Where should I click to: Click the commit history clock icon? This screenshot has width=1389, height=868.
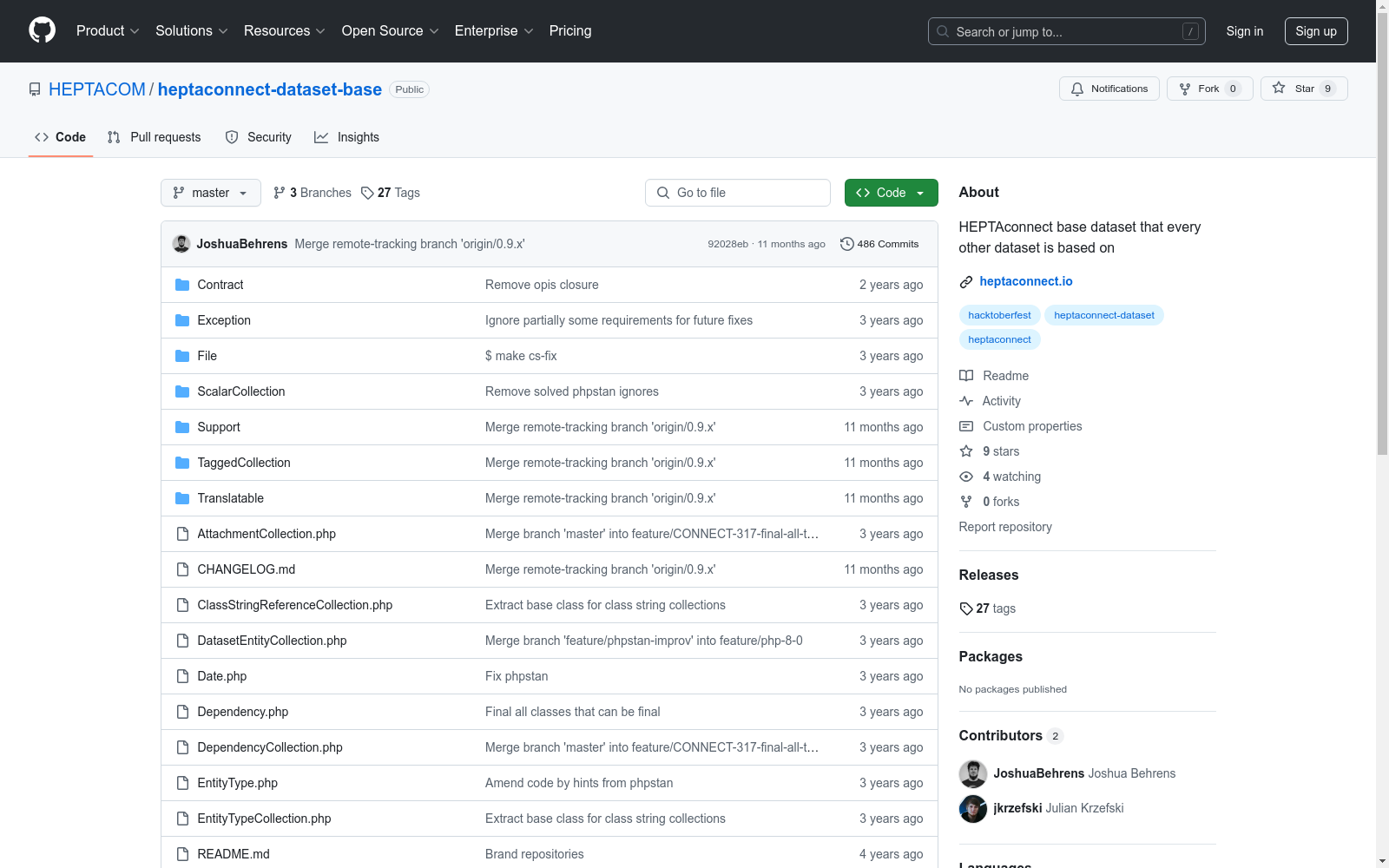847,244
